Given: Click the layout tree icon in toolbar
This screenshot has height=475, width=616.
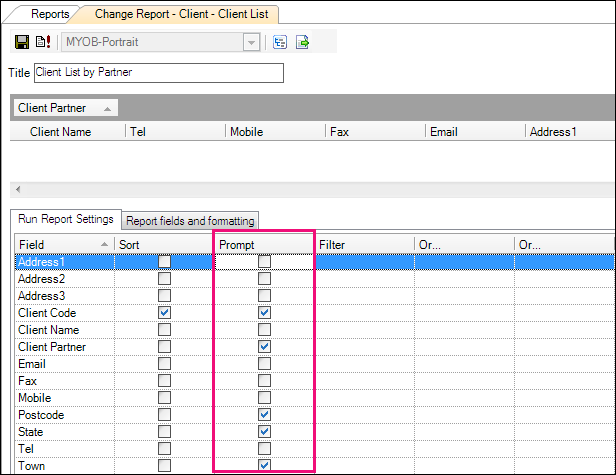Looking at the screenshot, I should pyautogui.click(x=279, y=42).
